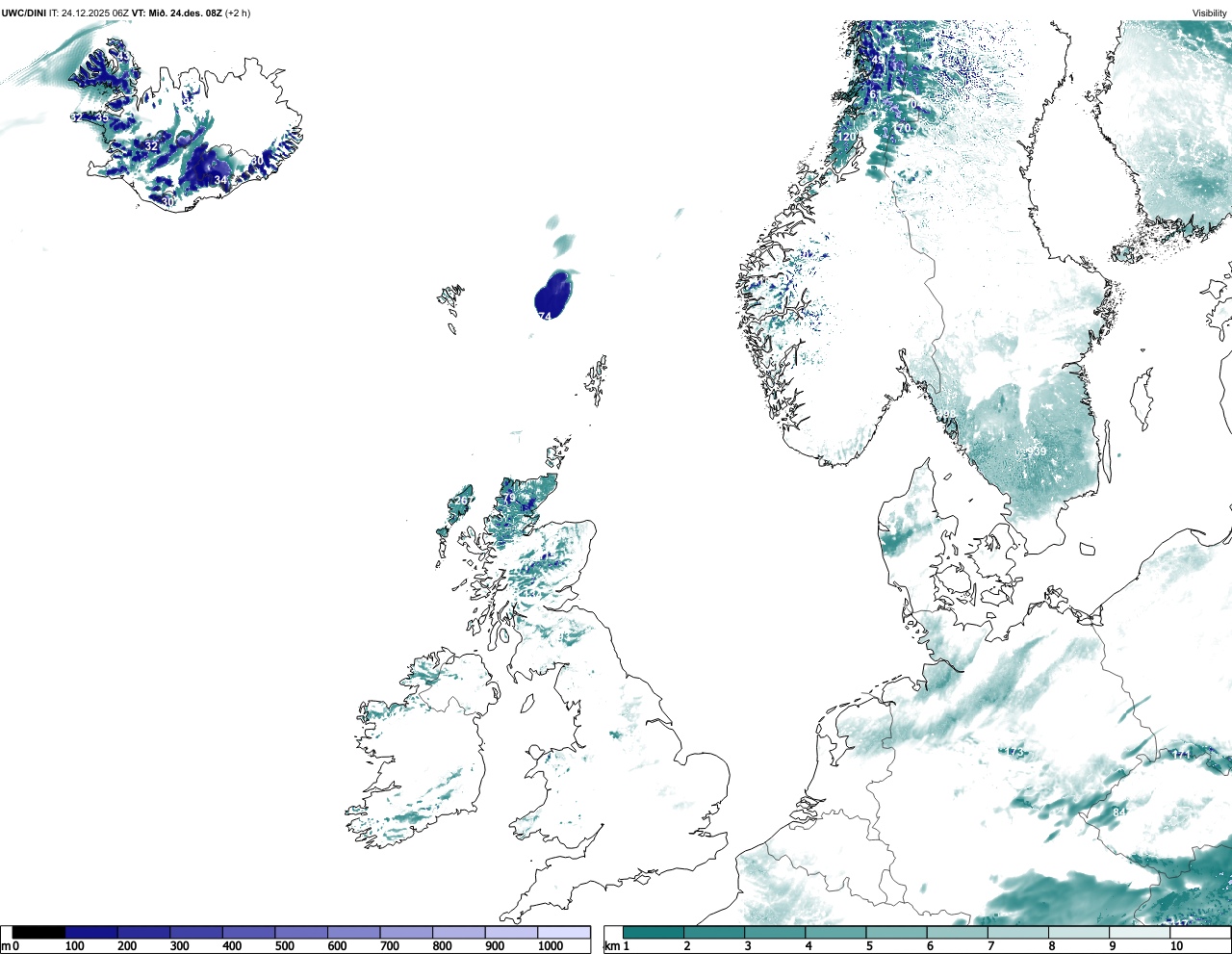This screenshot has width=1232, height=954.
Task: Click the palest lavender swatch past 1000 m
Action: pos(564,932)
